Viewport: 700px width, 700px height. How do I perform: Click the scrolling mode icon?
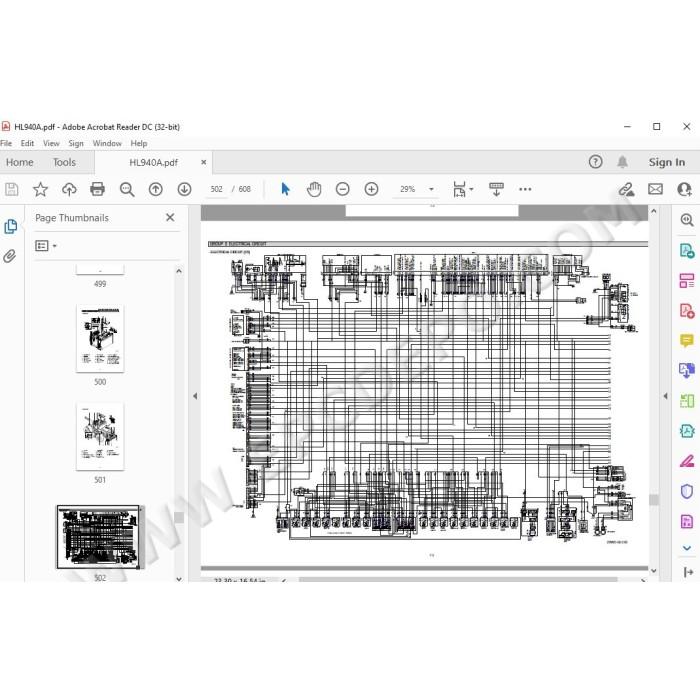(496, 189)
